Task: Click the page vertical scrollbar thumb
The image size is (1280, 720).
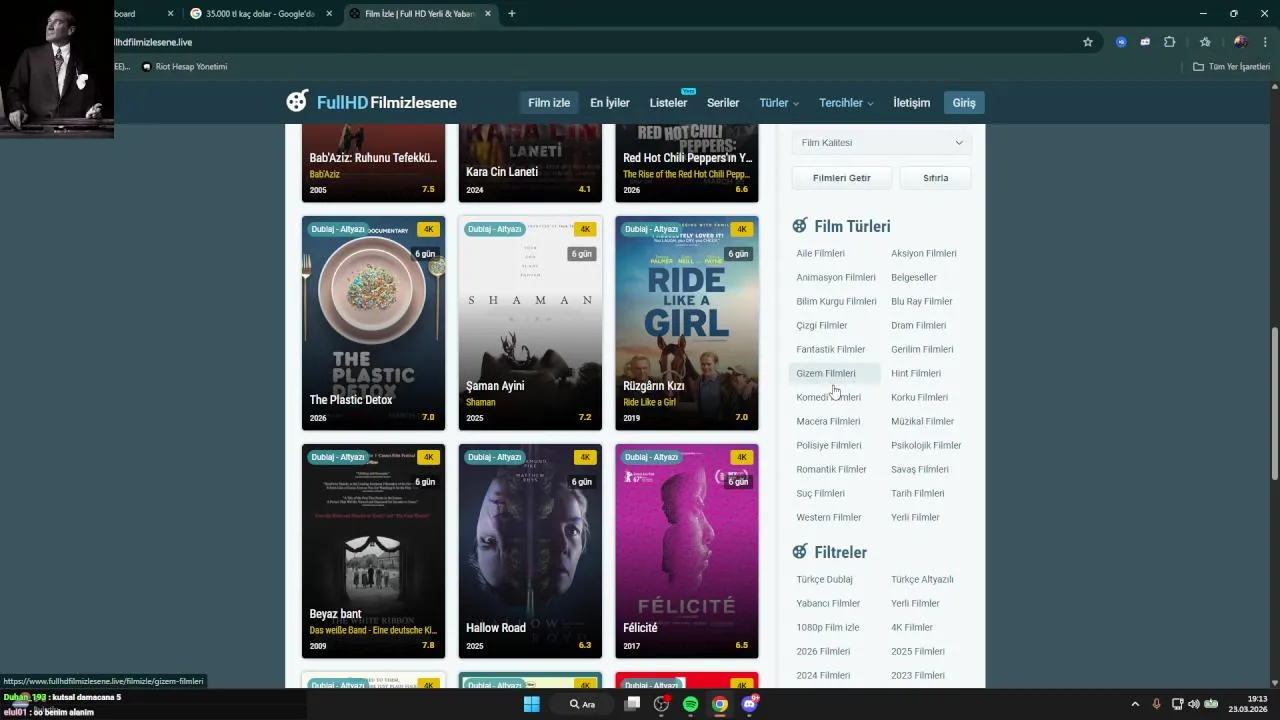Action: coord(1274,402)
